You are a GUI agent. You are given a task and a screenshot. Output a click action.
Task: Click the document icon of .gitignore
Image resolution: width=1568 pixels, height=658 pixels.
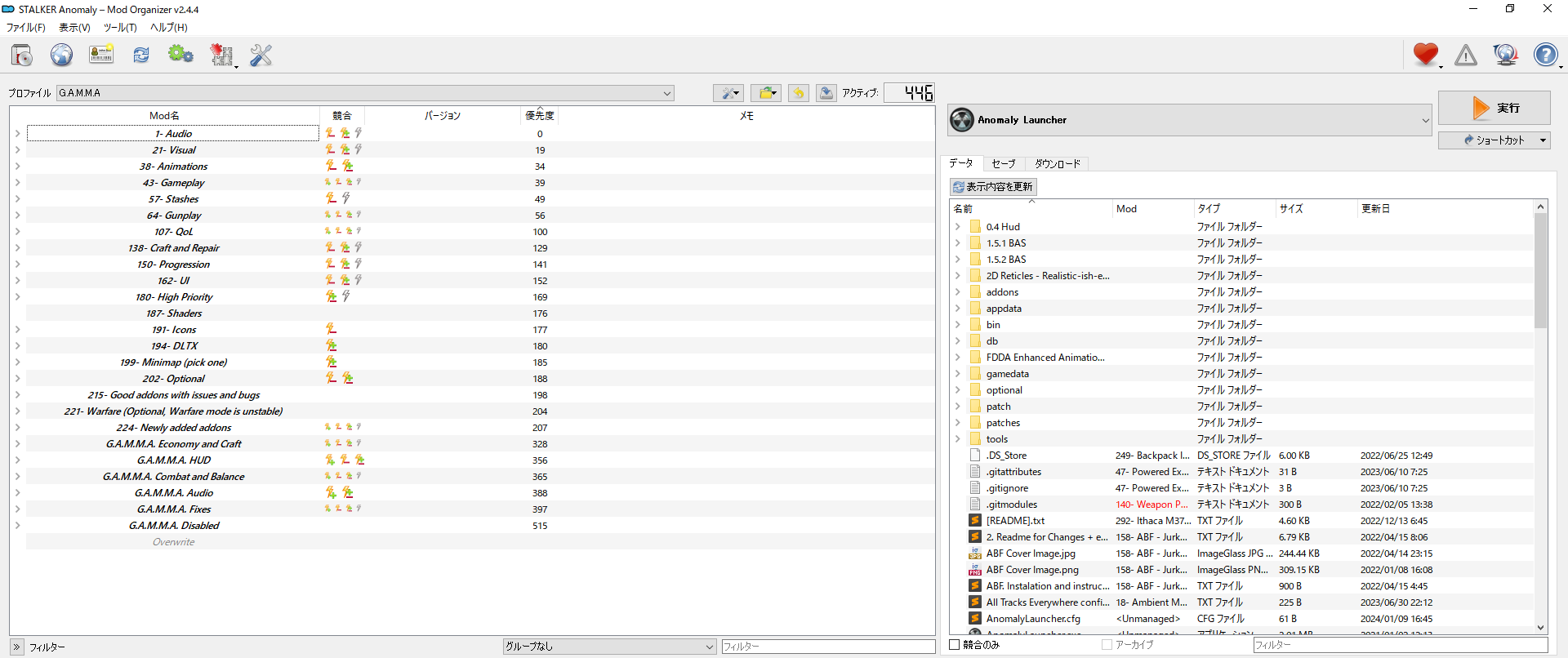pos(975,488)
